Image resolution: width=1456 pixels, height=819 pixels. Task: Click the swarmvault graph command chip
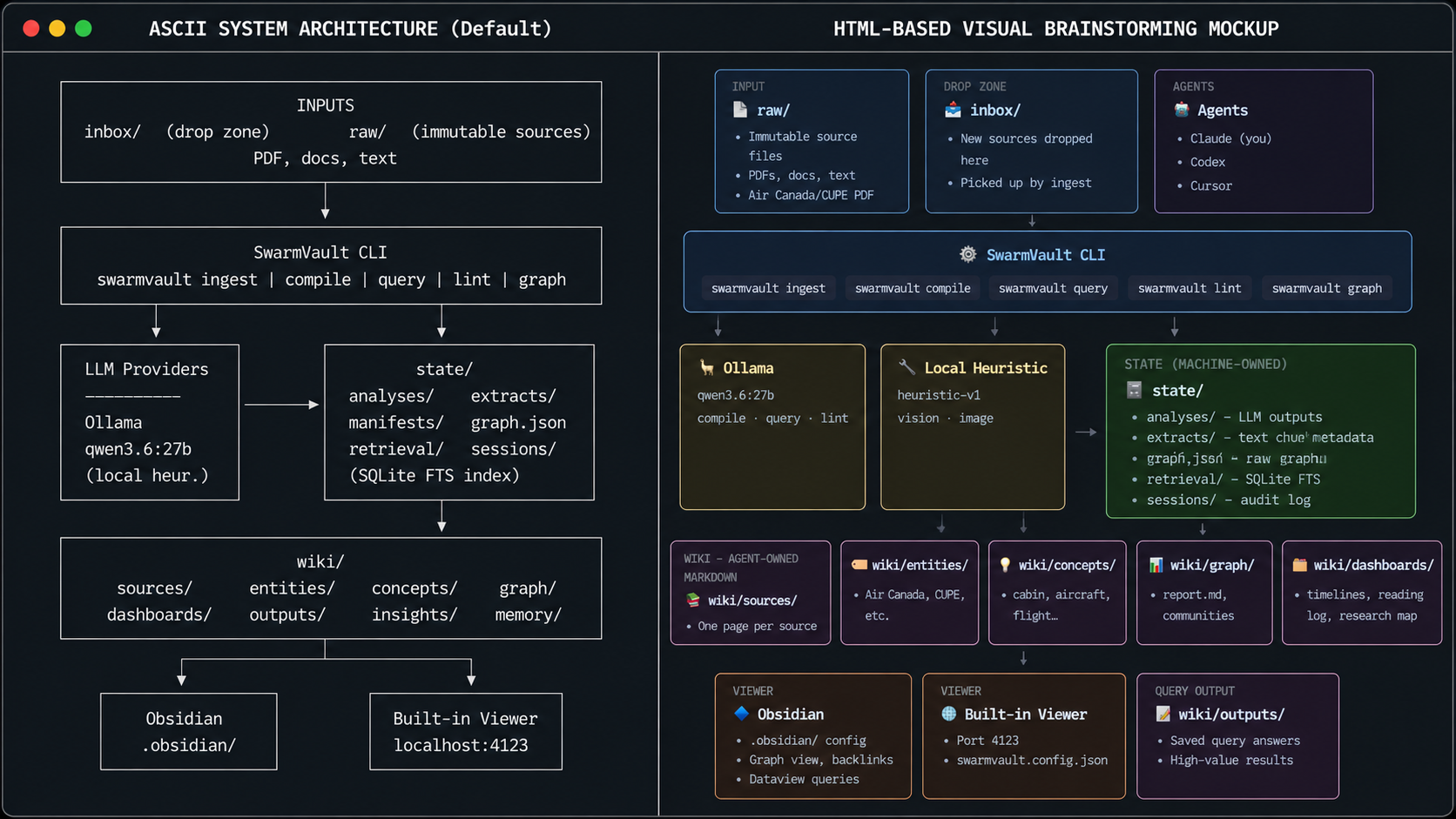[1326, 288]
